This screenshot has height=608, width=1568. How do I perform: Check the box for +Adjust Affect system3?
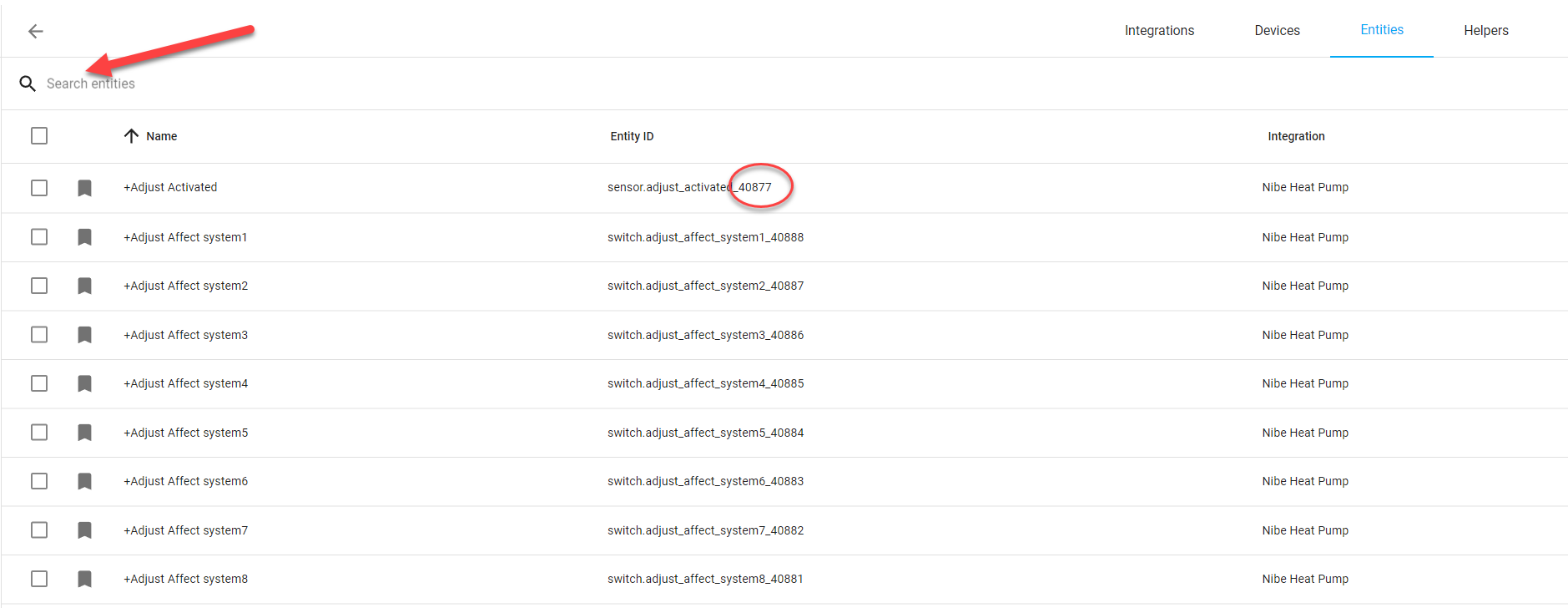(x=39, y=335)
